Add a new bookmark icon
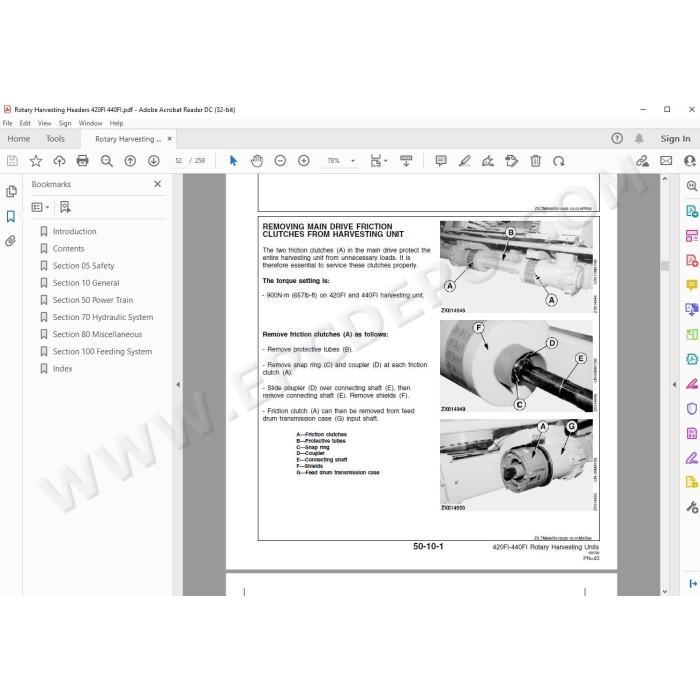700x700 pixels. tap(65, 207)
